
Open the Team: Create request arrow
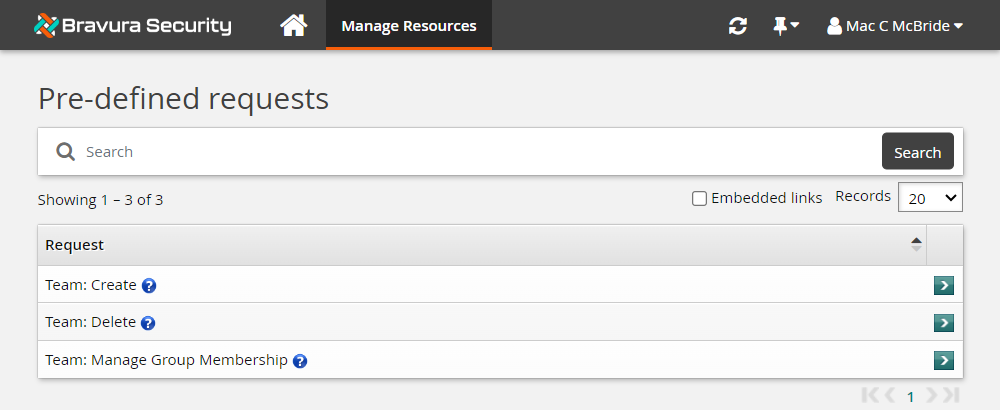pos(943,286)
